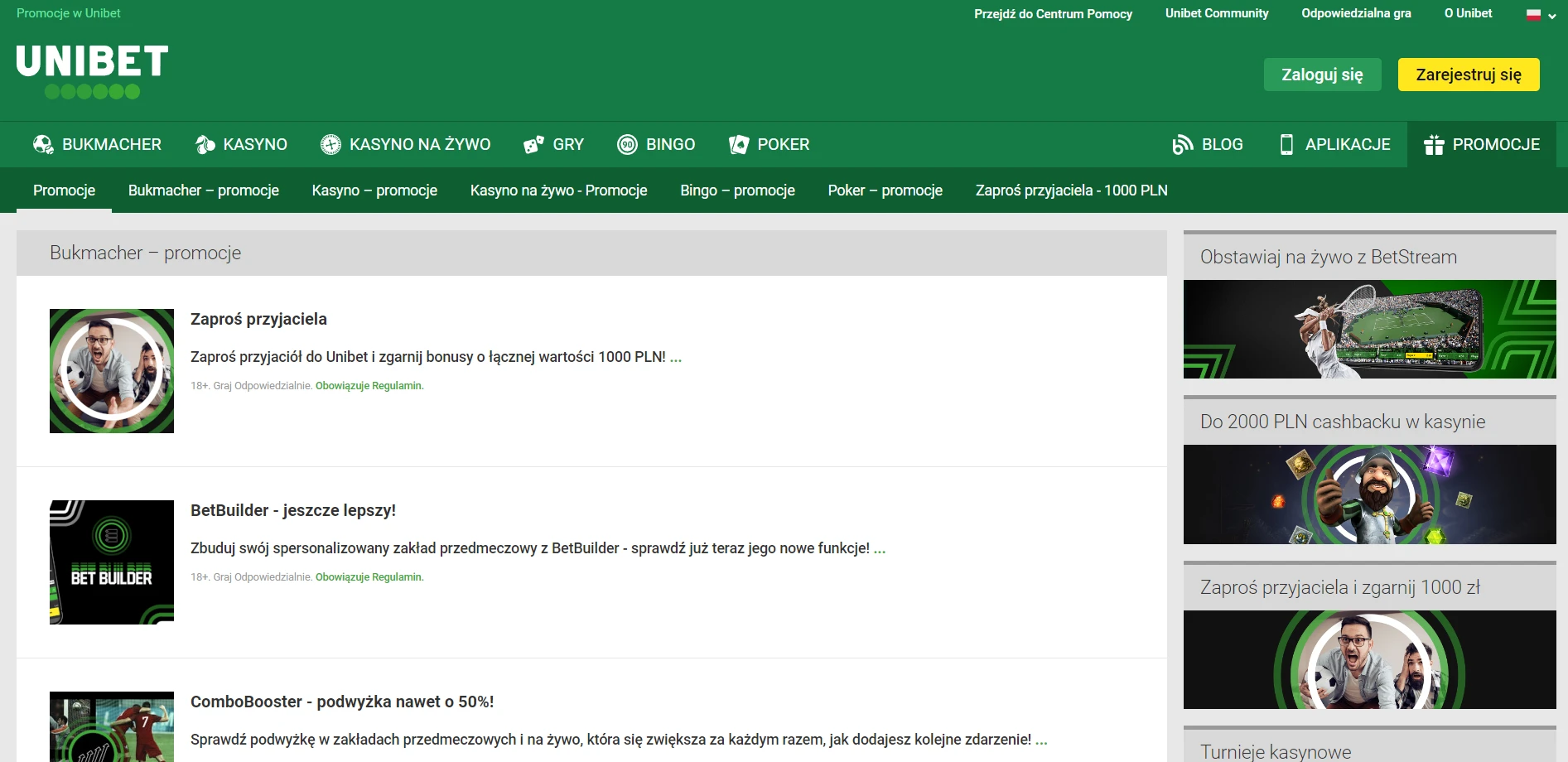Click the Unibet logo
This screenshot has height=762, width=1568.
tap(92, 72)
